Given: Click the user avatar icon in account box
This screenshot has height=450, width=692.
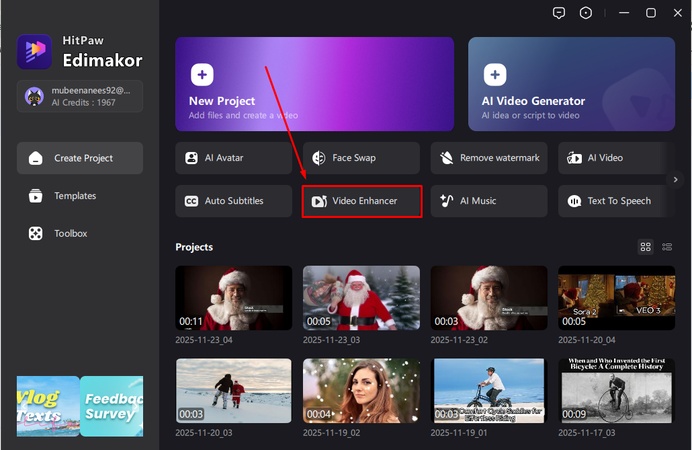Looking at the screenshot, I should [x=32, y=96].
